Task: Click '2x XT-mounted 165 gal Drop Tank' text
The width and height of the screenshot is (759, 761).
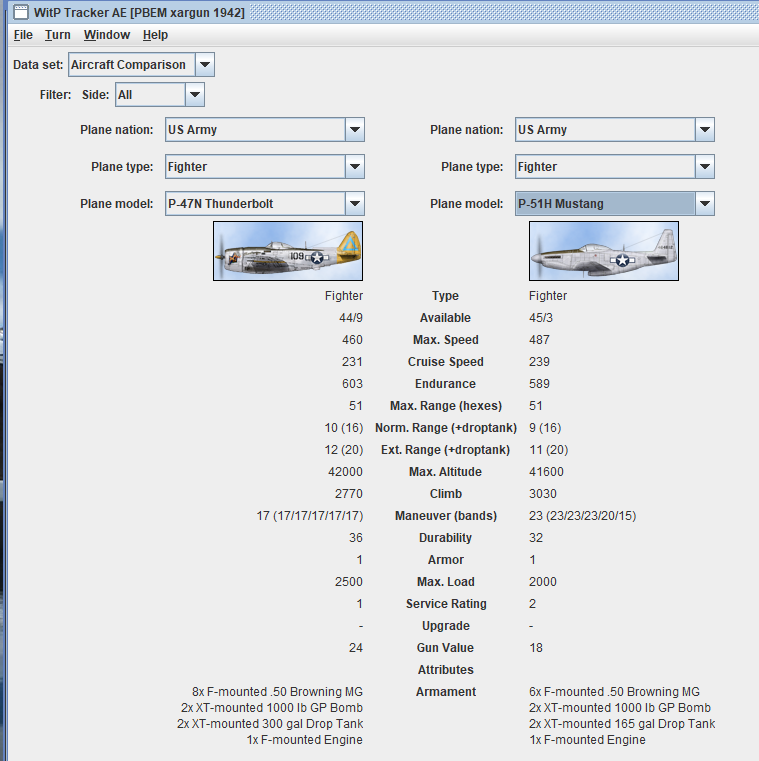Action: [622, 724]
